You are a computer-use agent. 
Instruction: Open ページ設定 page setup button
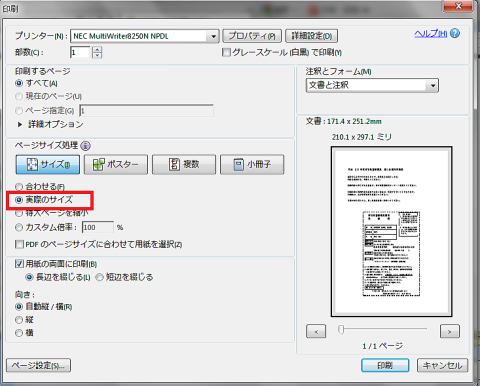[x=38, y=366]
